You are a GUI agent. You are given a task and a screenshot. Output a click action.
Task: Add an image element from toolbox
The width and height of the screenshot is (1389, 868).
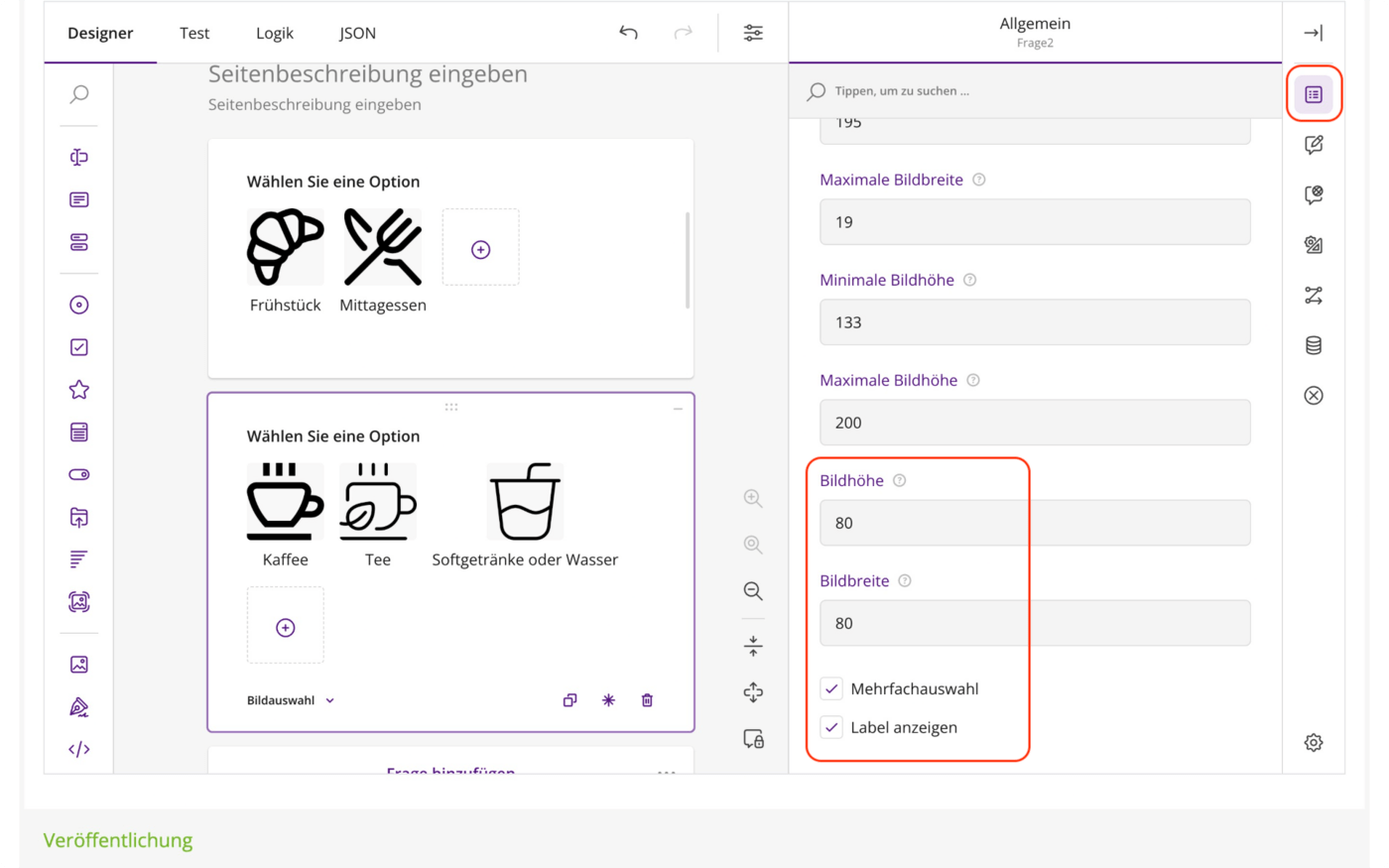(x=79, y=665)
